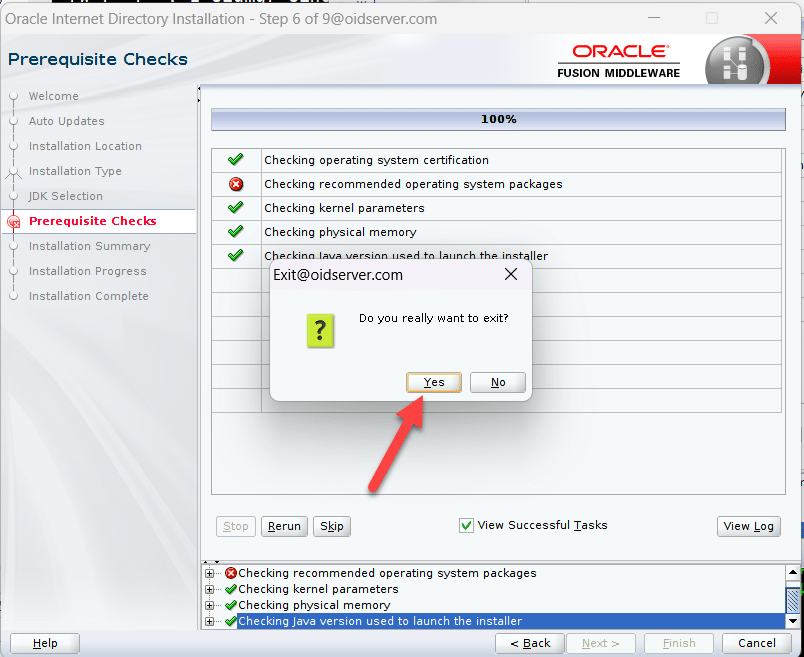
Task: Expand the Java version log tree node
Action: 210,622
